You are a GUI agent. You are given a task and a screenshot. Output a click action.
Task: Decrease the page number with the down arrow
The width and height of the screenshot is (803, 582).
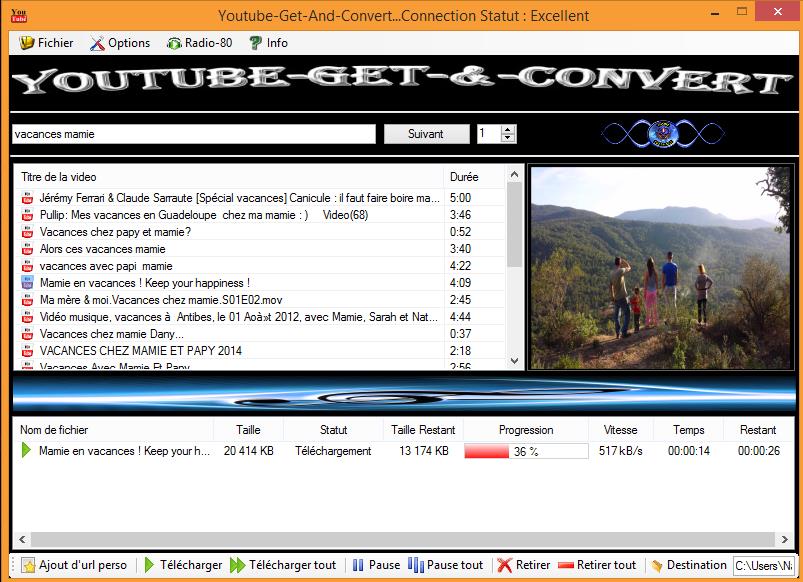point(508,138)
